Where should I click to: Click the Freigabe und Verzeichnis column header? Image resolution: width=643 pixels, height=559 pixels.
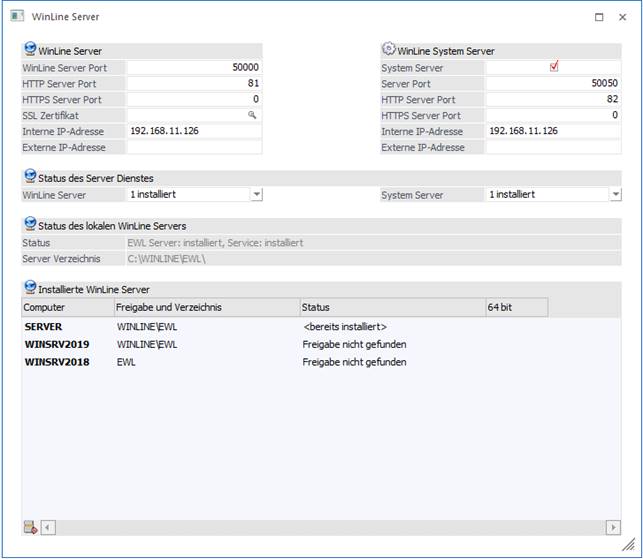pyautogui.click(x=206, y=307)
